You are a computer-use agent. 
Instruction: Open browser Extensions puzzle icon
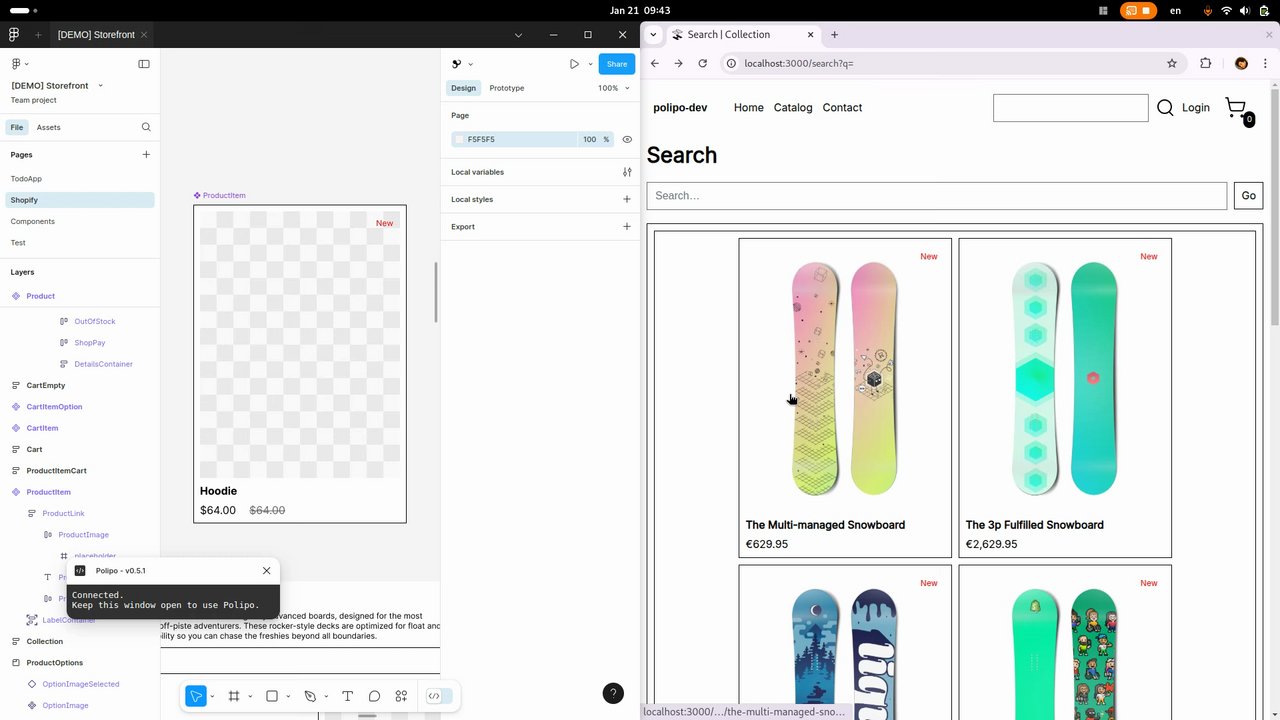[x=1205, y=63]
